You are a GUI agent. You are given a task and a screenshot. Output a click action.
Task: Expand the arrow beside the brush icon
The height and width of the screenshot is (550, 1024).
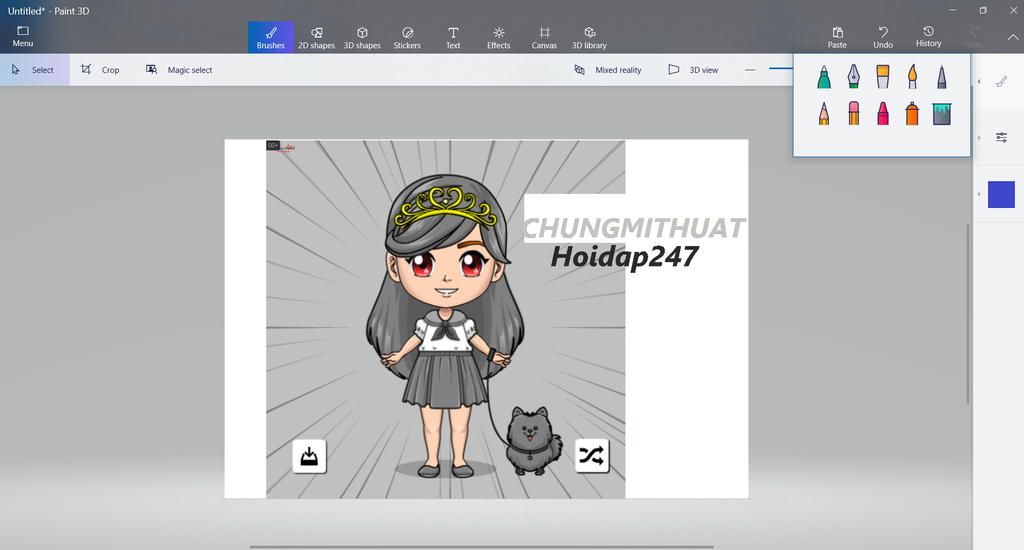(x=978, y=82)
